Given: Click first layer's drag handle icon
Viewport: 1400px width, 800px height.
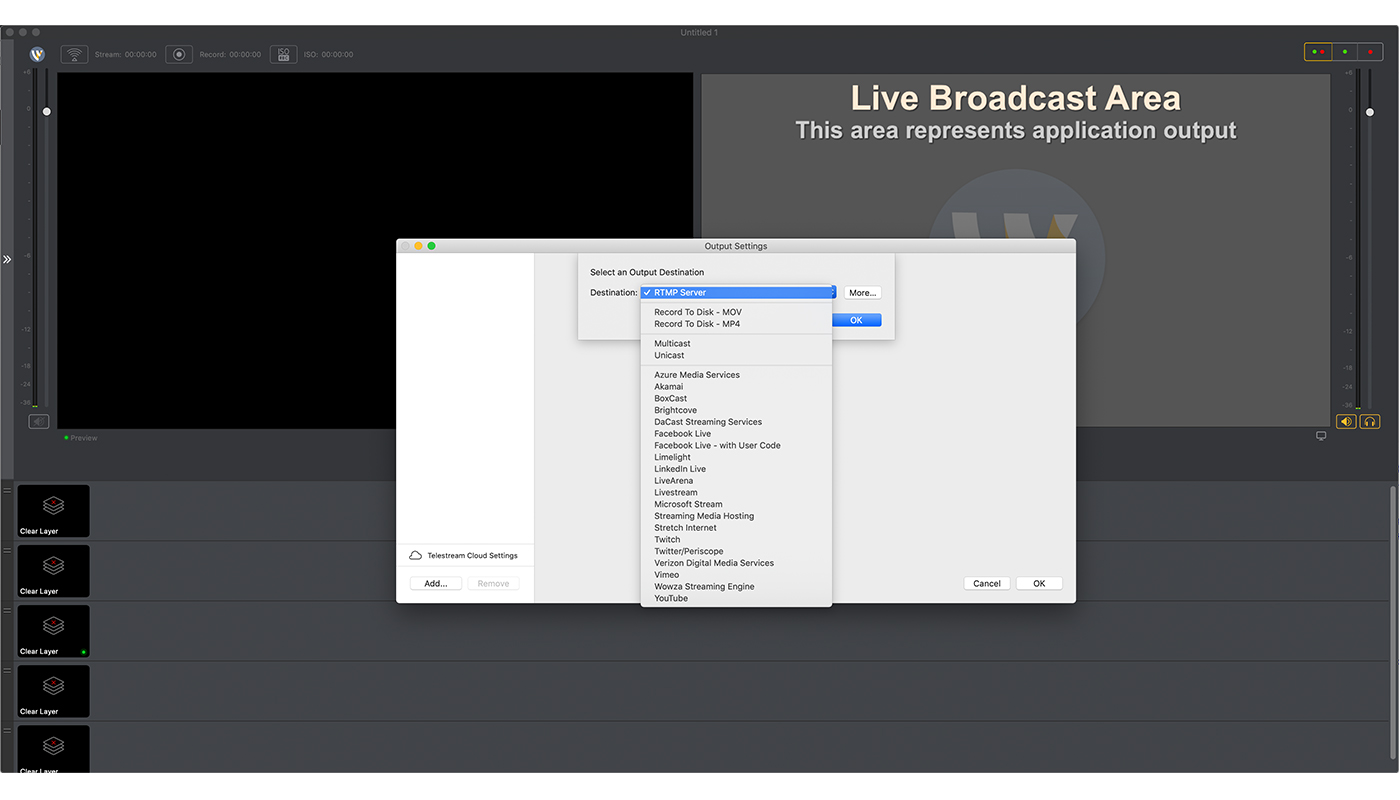Looking at the screenshot, I should tap(7, 490).
